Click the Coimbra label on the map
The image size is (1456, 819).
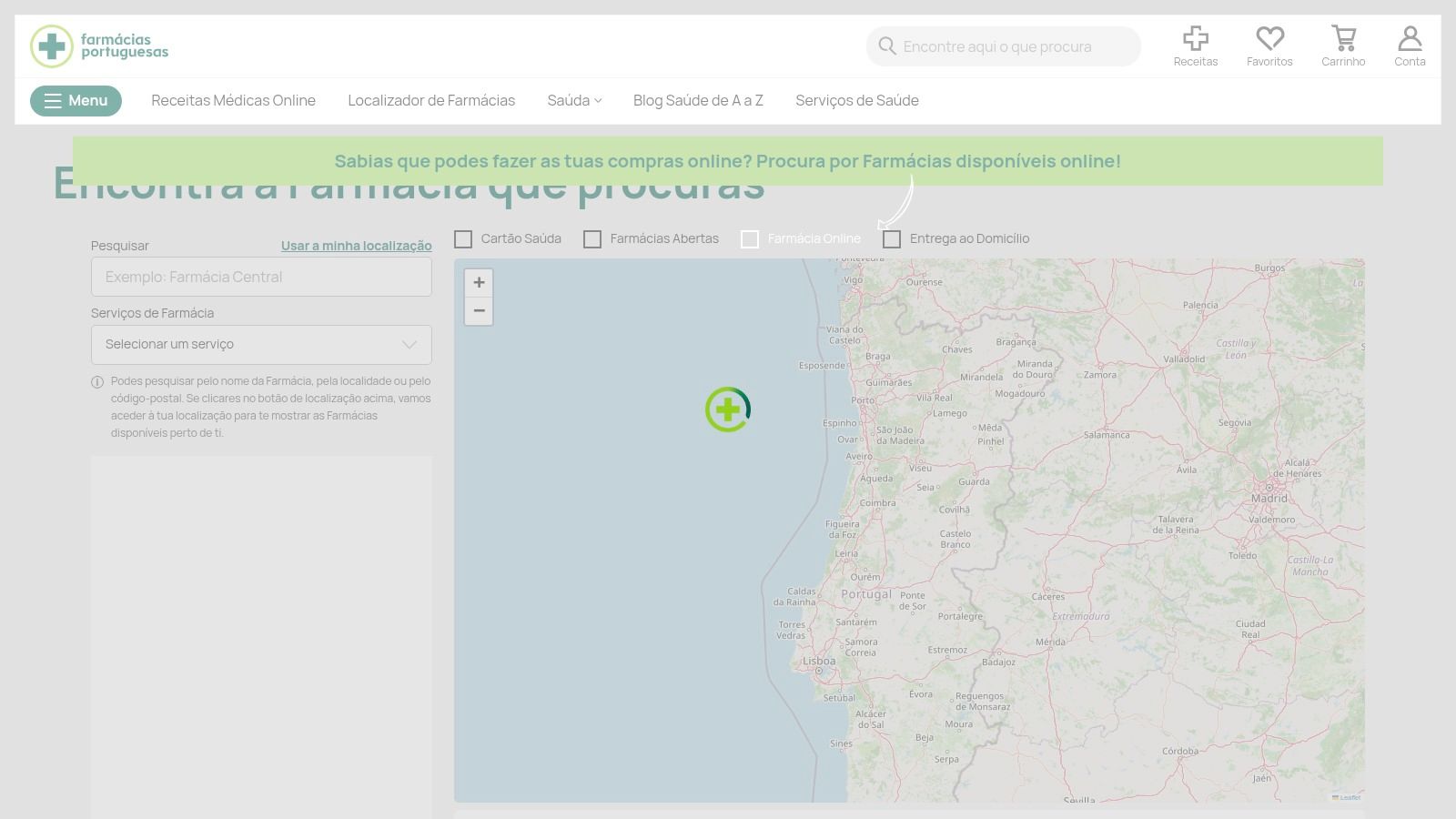coord(878,502)
